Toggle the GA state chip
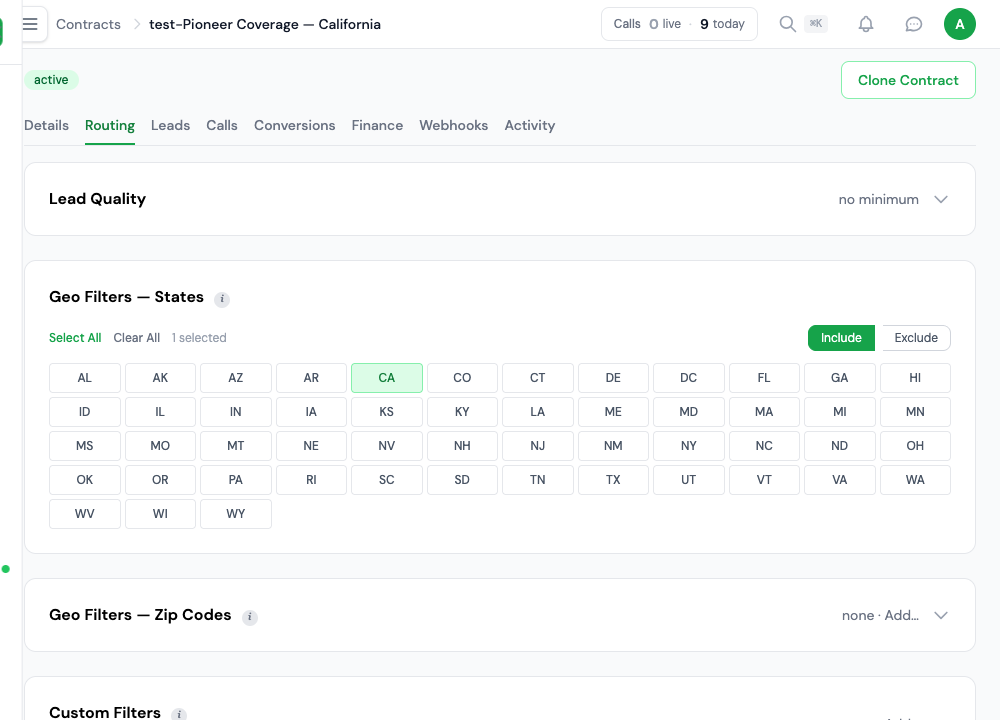The width and height of the screenshot is (1000, 720). (839, 378)
